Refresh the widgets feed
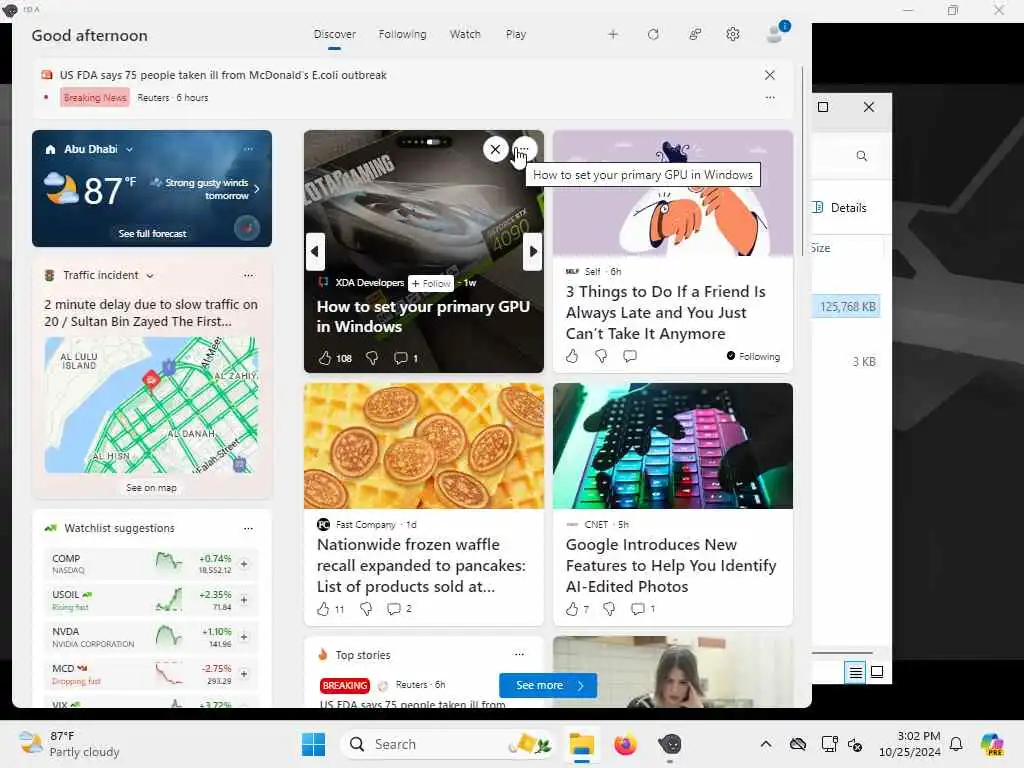This screenshot has height=768, width=1024. pos(653,34)
